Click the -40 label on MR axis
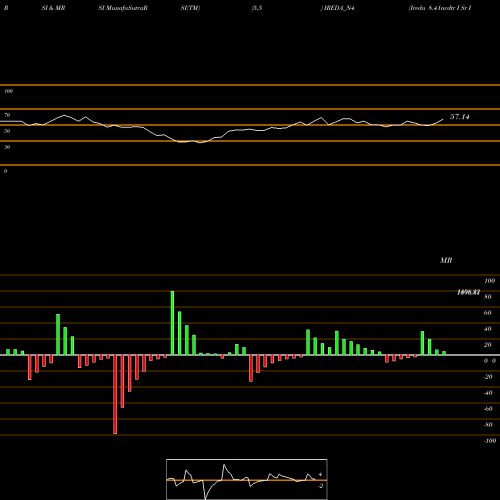Viewport: 500px width, 500px height. point(488,393)
